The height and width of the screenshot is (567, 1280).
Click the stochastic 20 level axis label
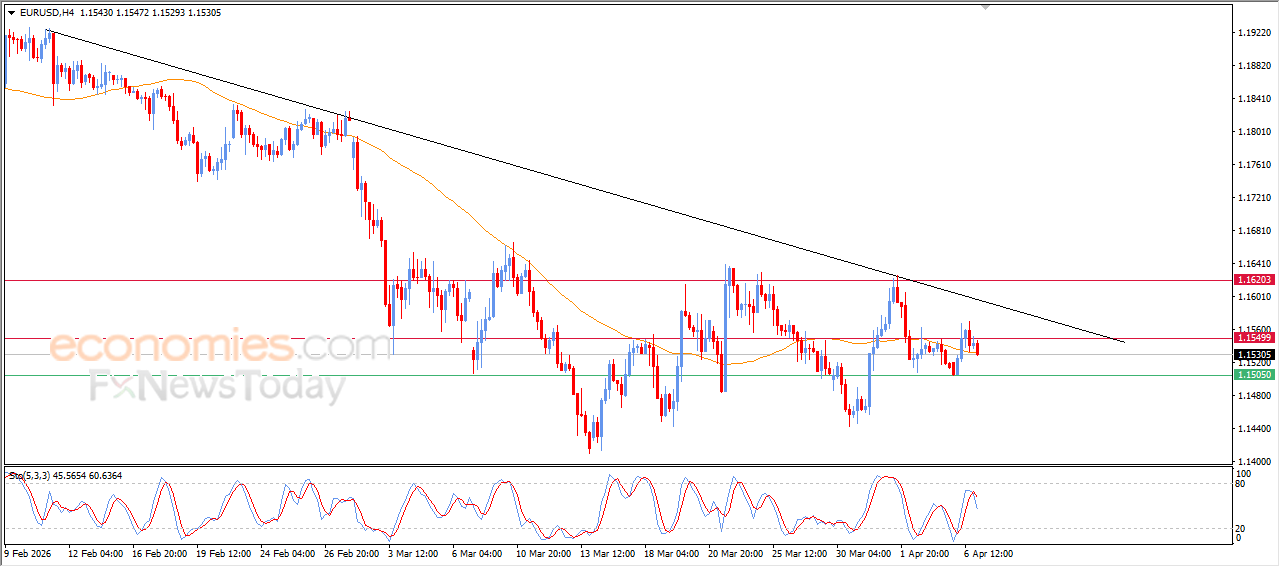(1243, 528)
